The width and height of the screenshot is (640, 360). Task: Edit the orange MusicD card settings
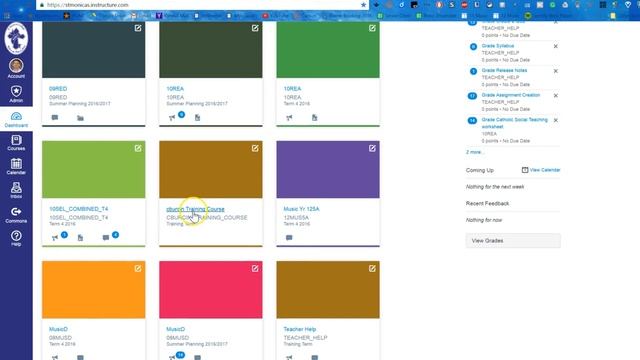coord(138,268)
